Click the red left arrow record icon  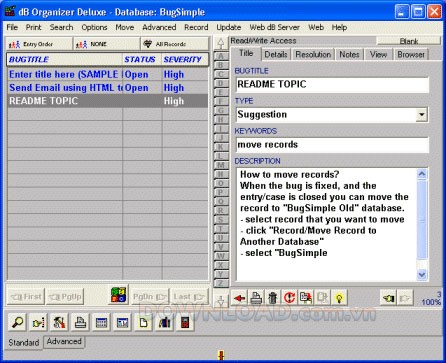[239, 298]
